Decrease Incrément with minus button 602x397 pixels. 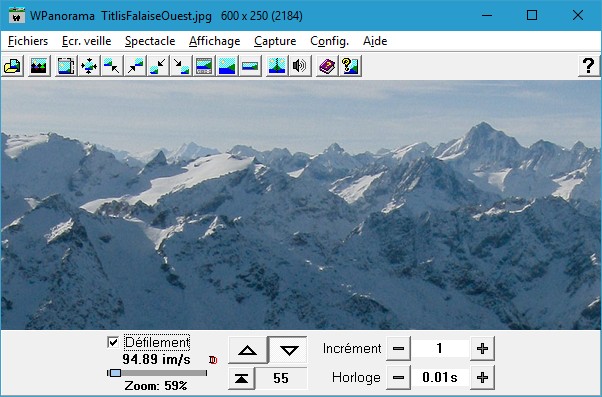[x=399, y=349]
